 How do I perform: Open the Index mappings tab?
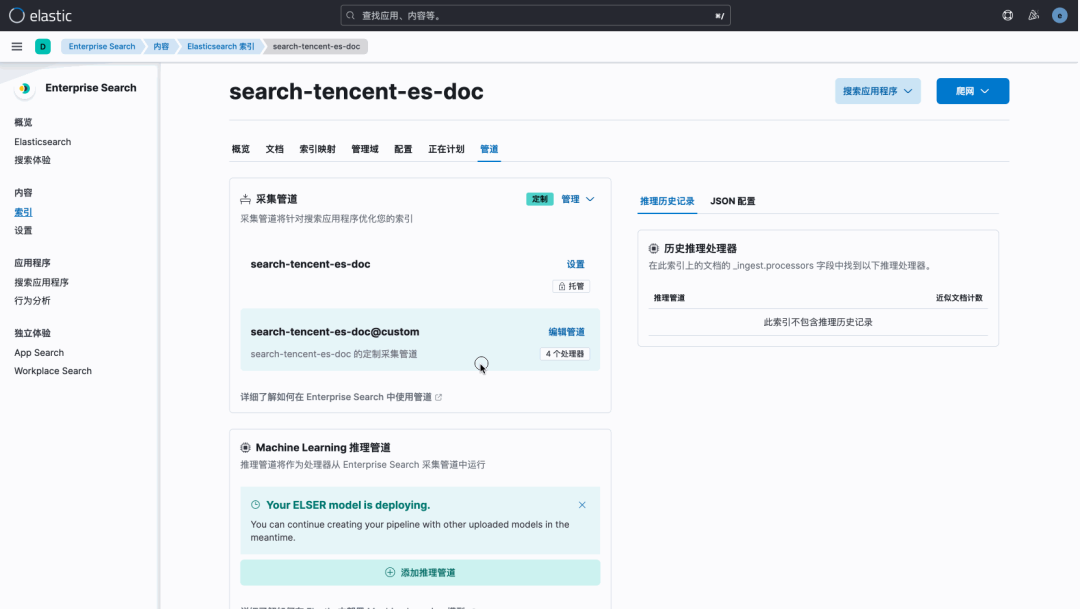click(318, 149)
